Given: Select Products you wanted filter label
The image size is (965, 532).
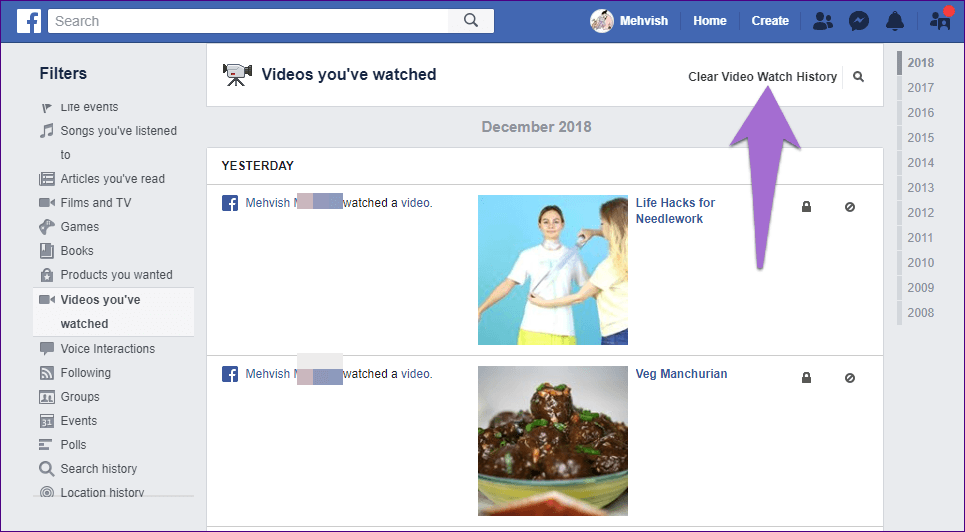Looking at the screenshot, I should coord(116,275).
